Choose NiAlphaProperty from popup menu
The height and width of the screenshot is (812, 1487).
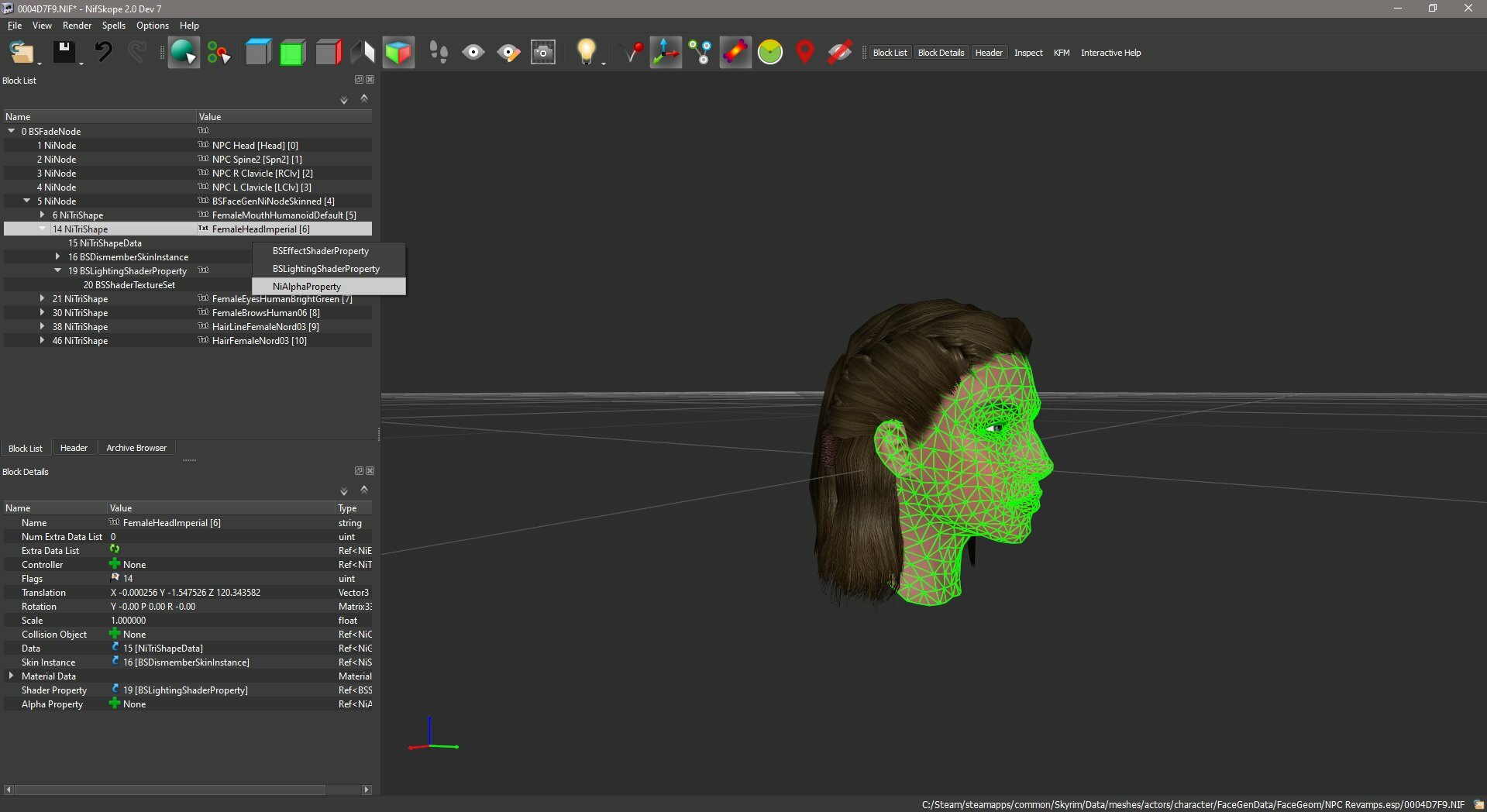click(329, 287)
